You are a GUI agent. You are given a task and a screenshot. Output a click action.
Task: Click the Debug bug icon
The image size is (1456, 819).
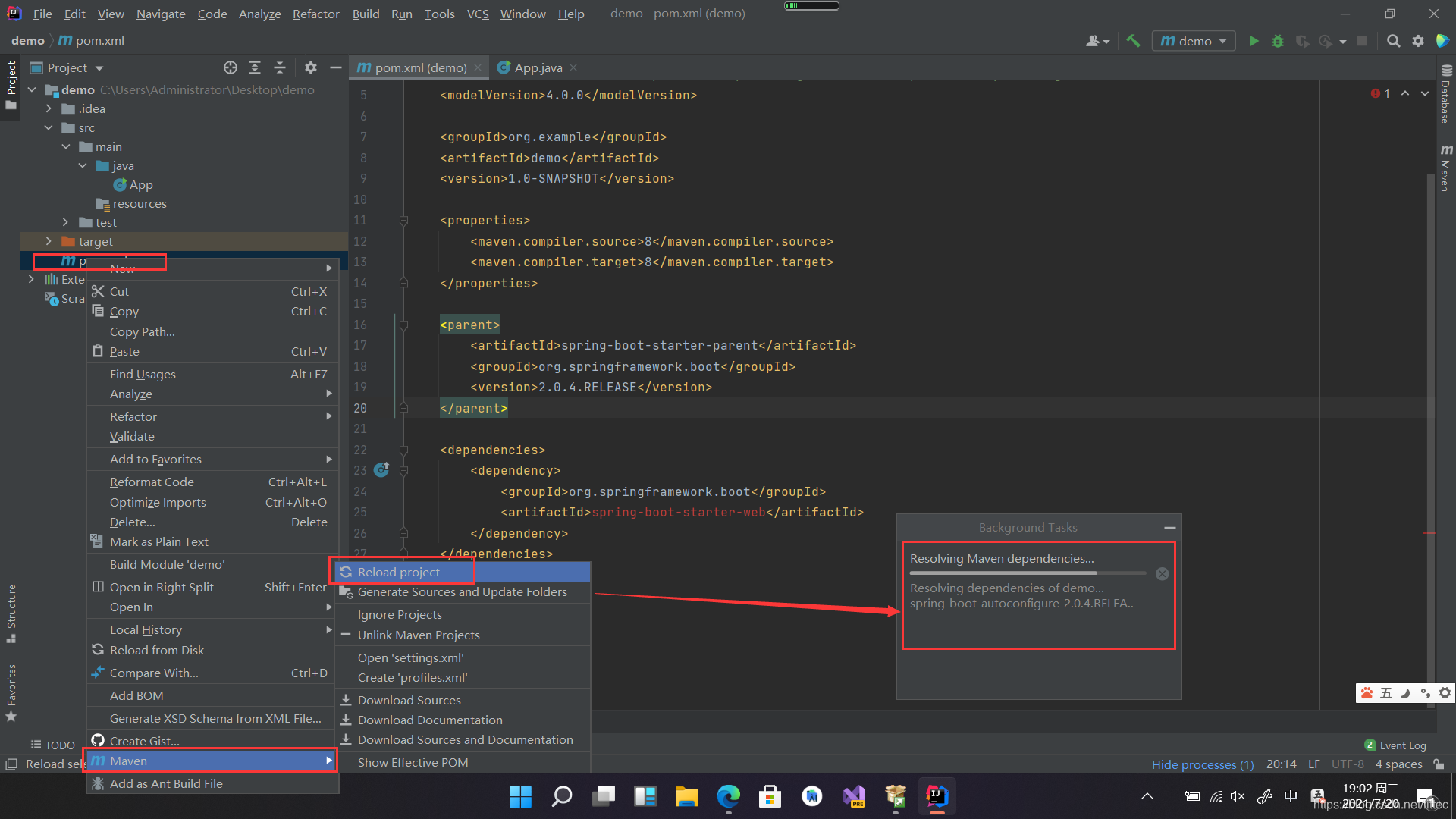coord(1278,41)
